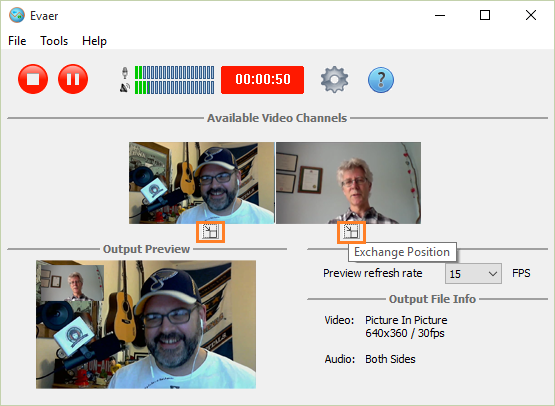
Task: Stop the recording with the red stop button
Action: click(x=33, y=79)
